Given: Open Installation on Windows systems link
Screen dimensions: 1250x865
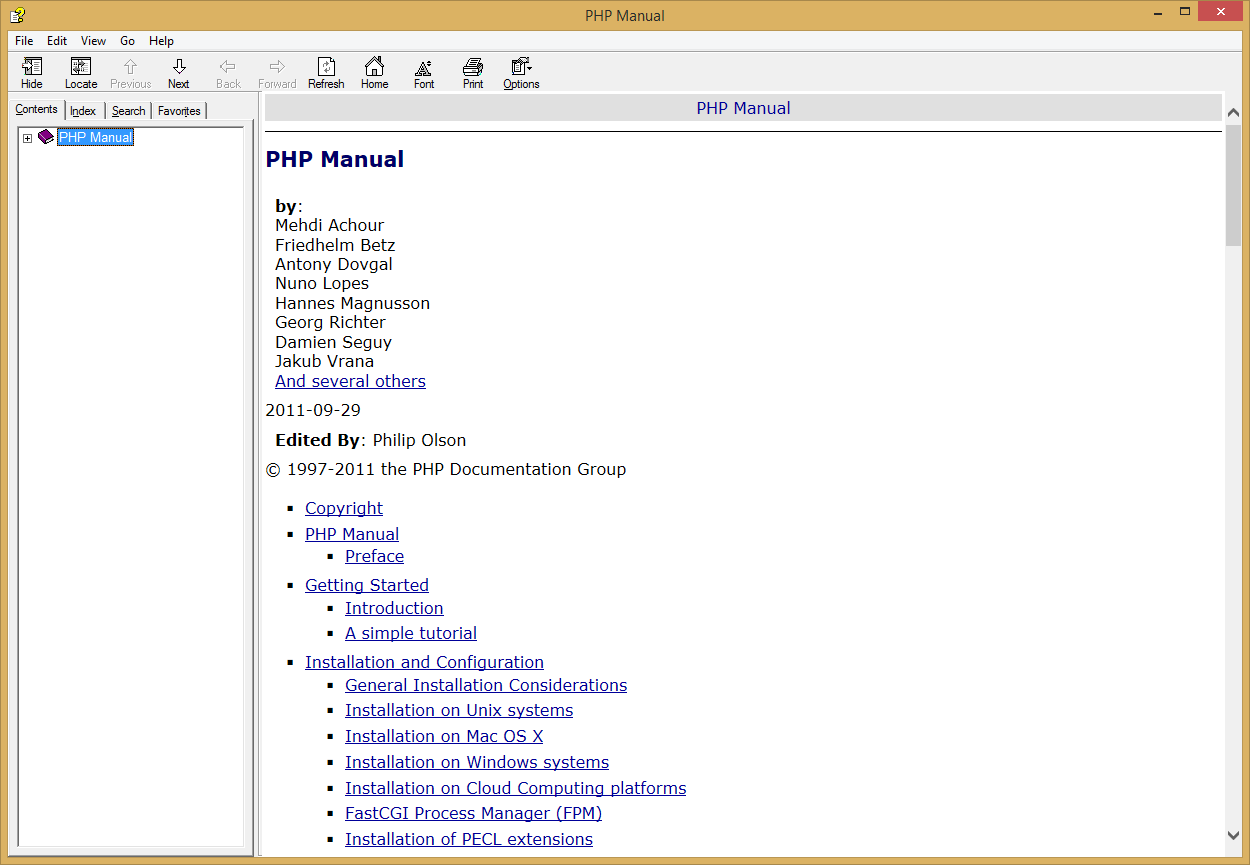Looking at the screenshot, I should (477, 762).
